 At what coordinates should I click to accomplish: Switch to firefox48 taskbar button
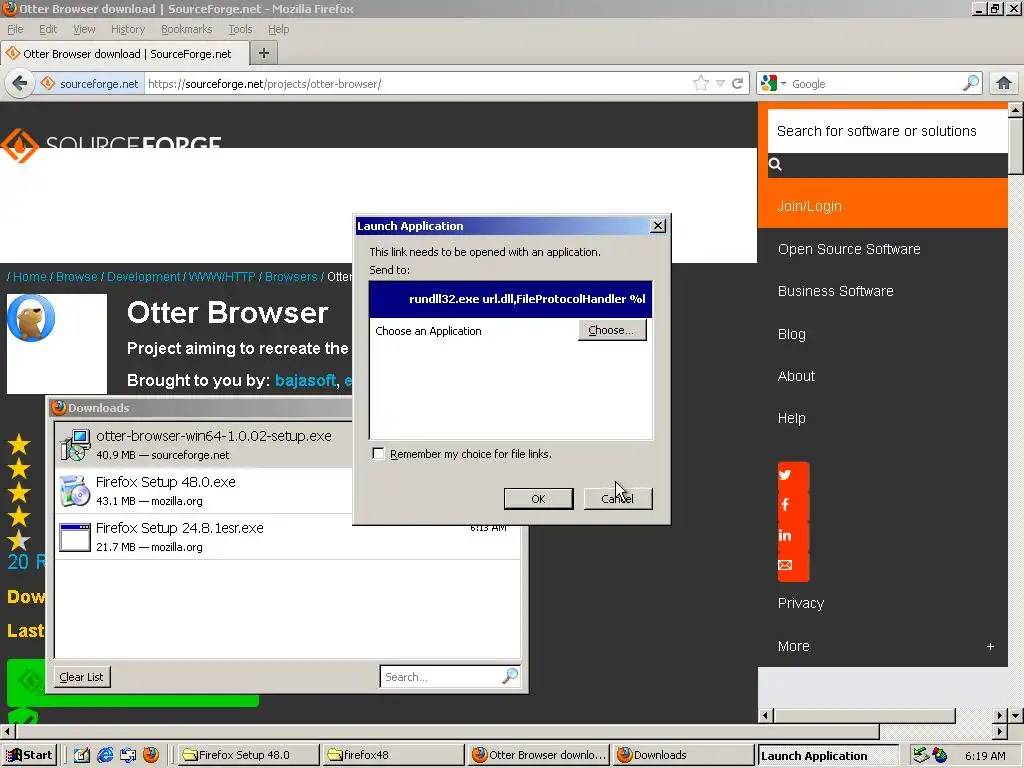point(393,755)
